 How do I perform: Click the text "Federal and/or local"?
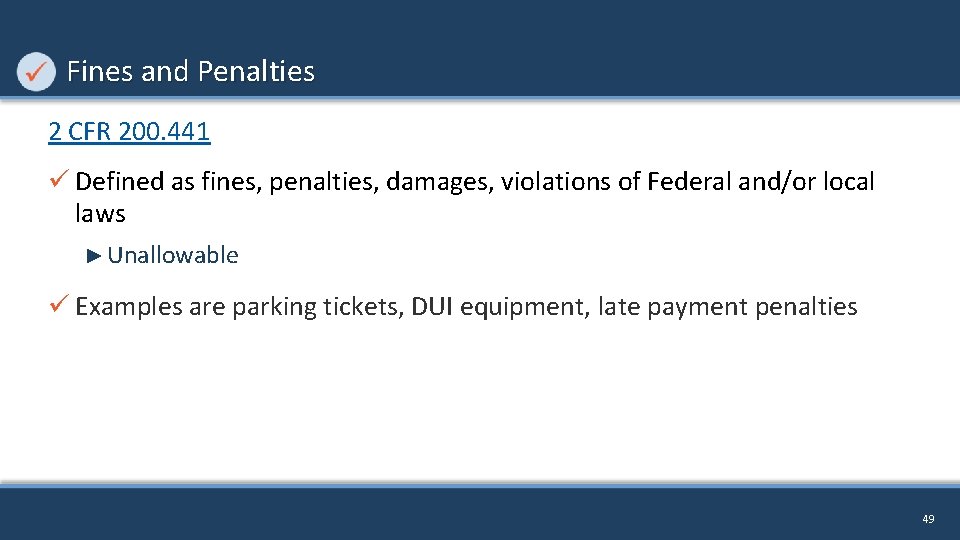pos(761,182)
